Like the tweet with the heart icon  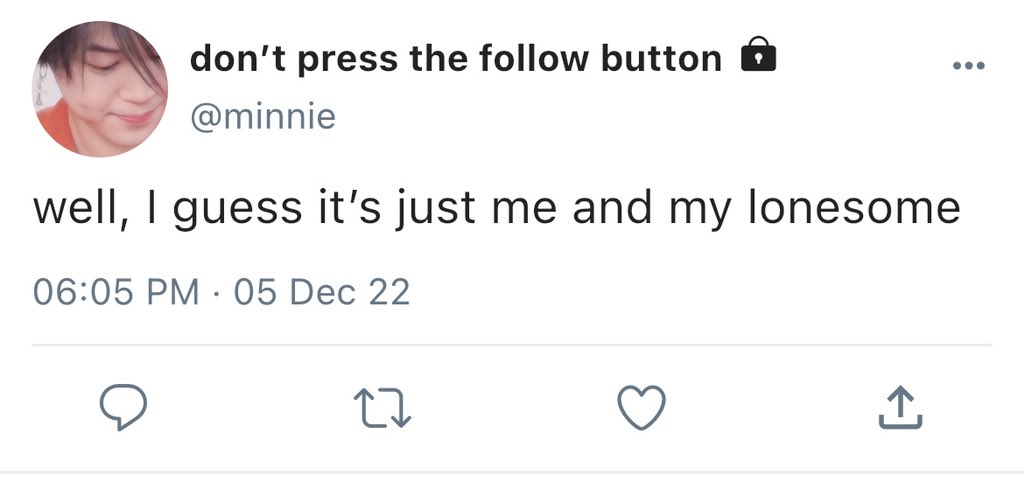(641, 407)
